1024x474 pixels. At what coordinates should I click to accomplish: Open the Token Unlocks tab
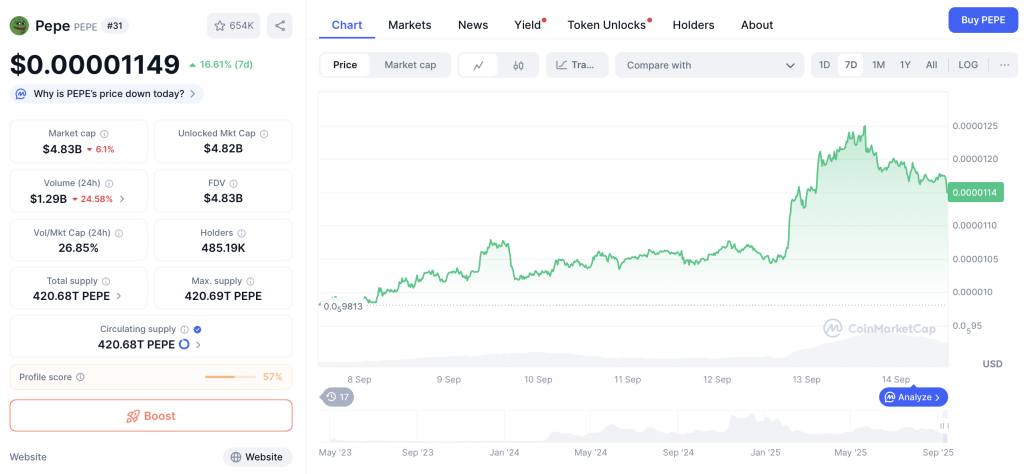(607, 25)
